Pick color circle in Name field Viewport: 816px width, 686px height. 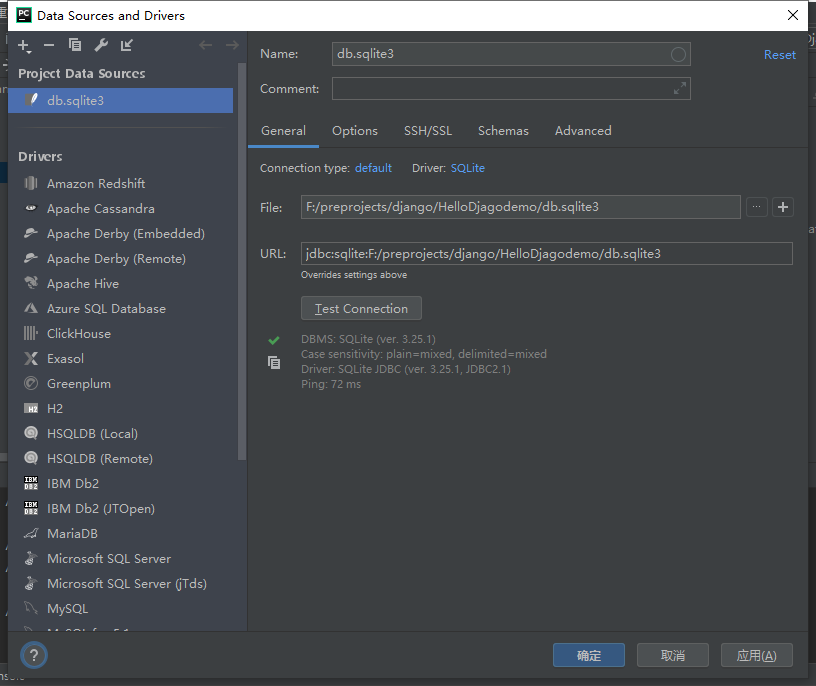(x=678, y=54)
